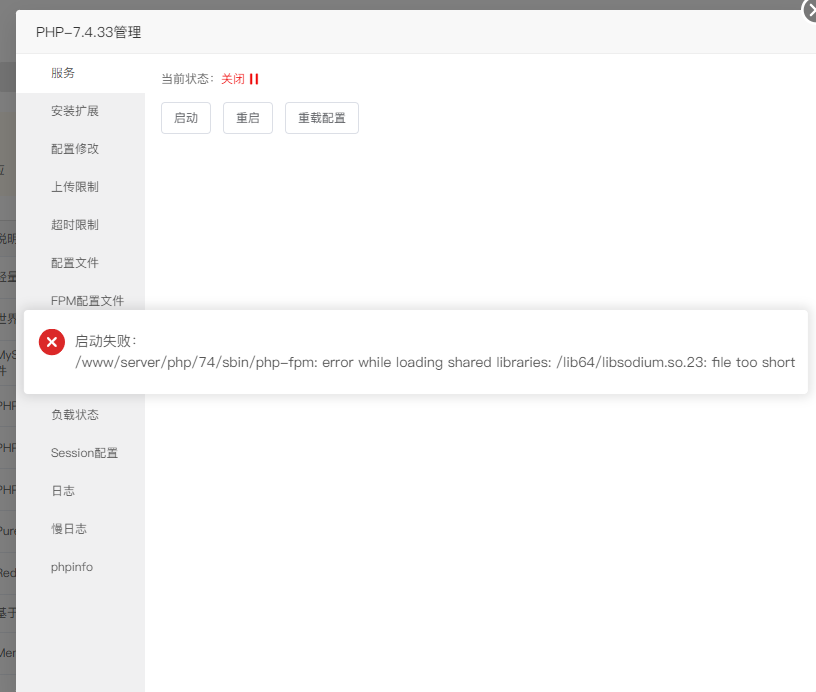This screenshot has height=692, width=816.
Task: Click the red paused status icon
Action: [254, 79]
